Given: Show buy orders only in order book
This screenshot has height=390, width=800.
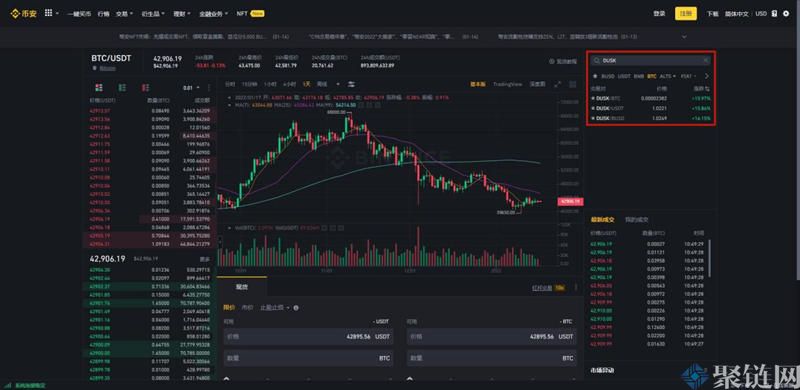Looking at the screenshot, I should 122,88.
